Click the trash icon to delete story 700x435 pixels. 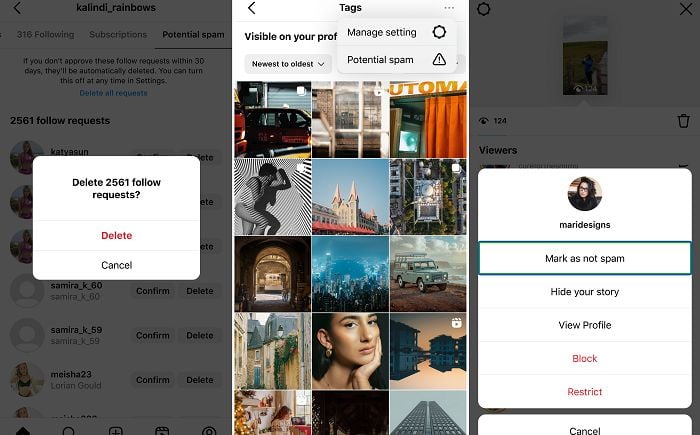683,121
